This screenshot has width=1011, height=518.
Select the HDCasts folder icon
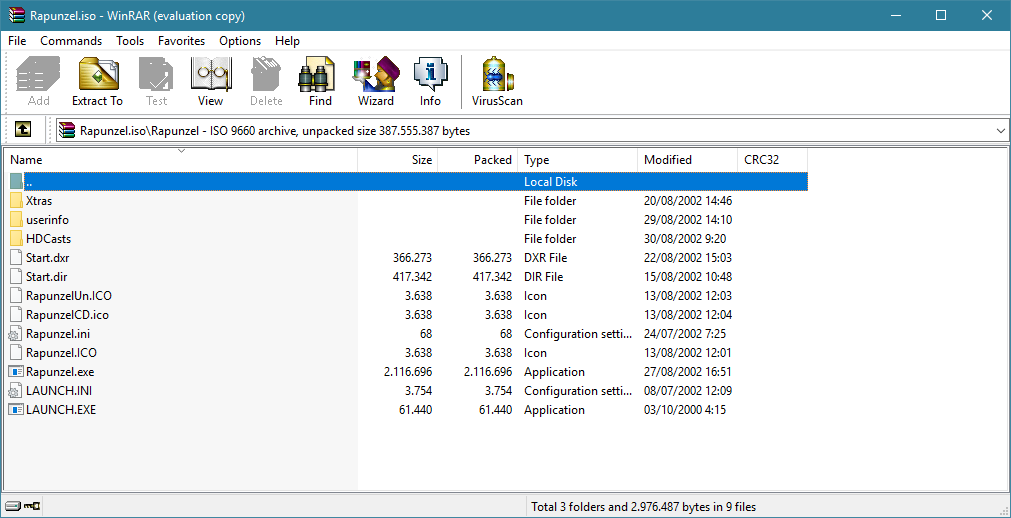click(17, 239)
